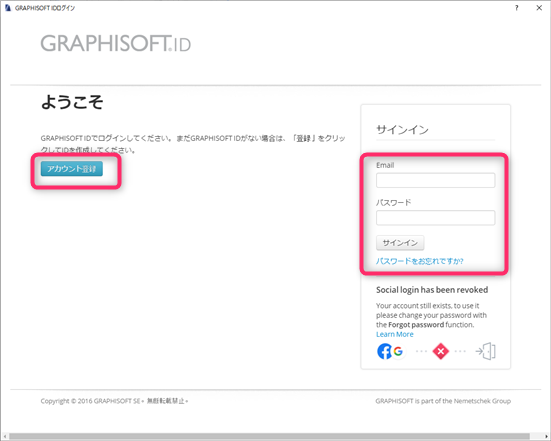The image size is (551, 441).
Task: Click the サインイン panel heading
Action: tap(402, 130)
